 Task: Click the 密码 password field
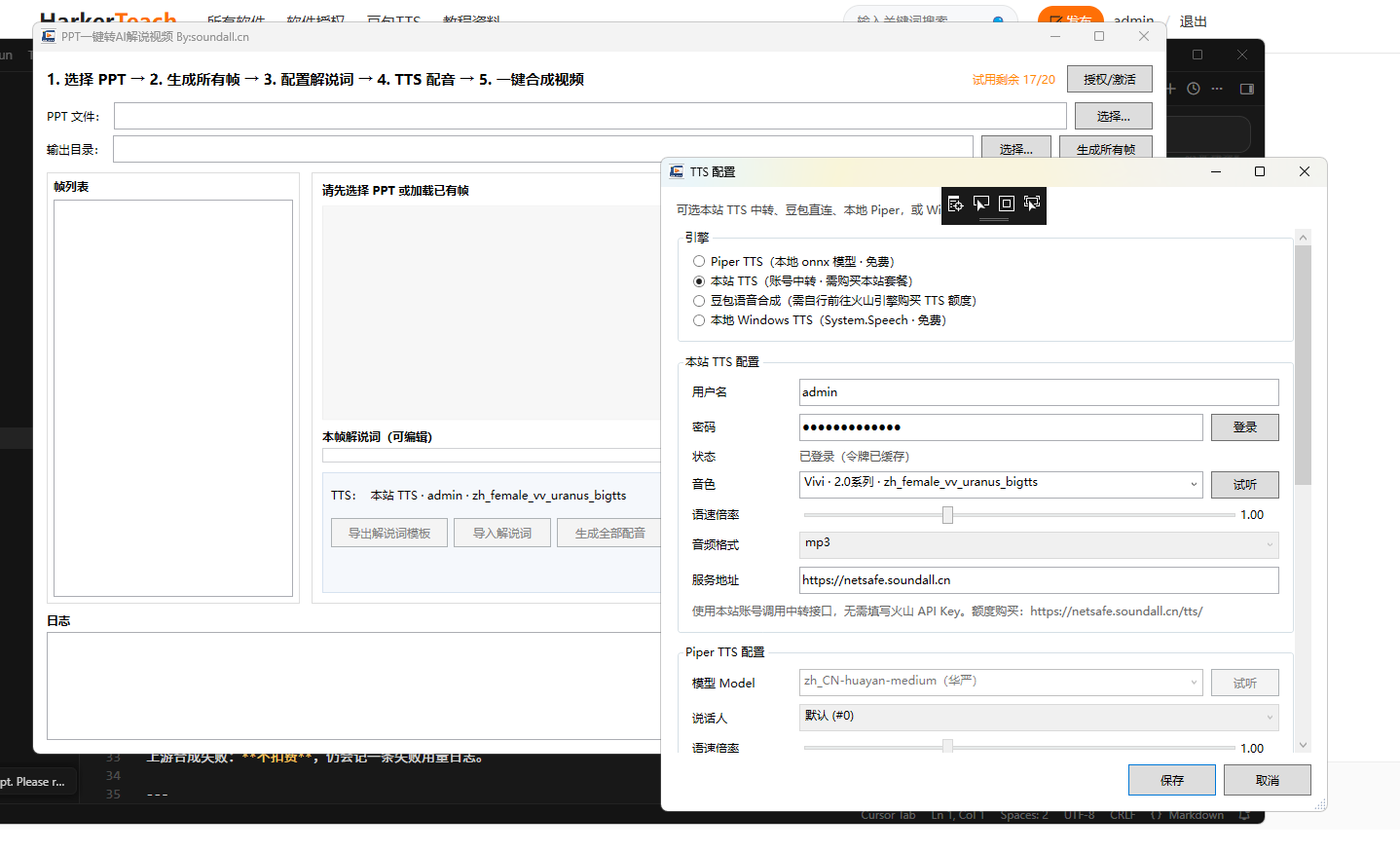coord(1001,427)
